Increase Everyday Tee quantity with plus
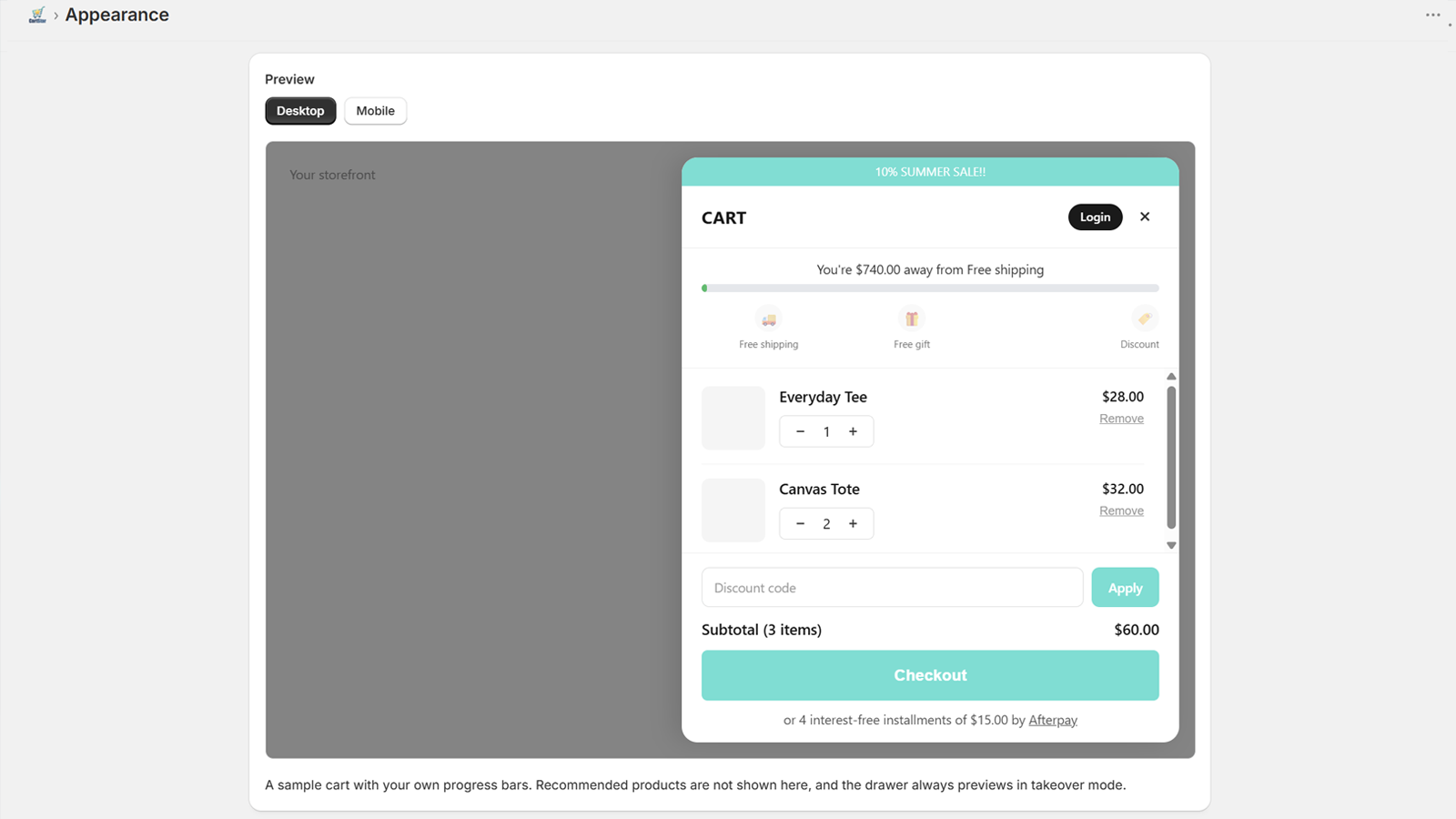Viewport: 1456px width, 819px height. 853,431
